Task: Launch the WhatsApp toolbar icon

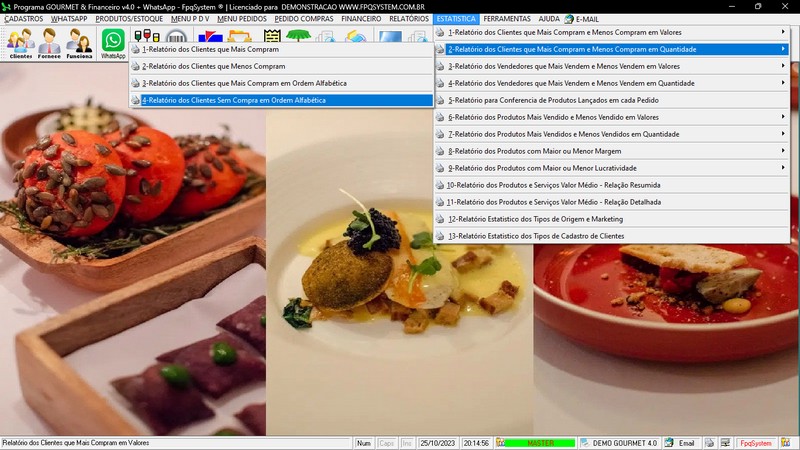Action: [113, 43]
